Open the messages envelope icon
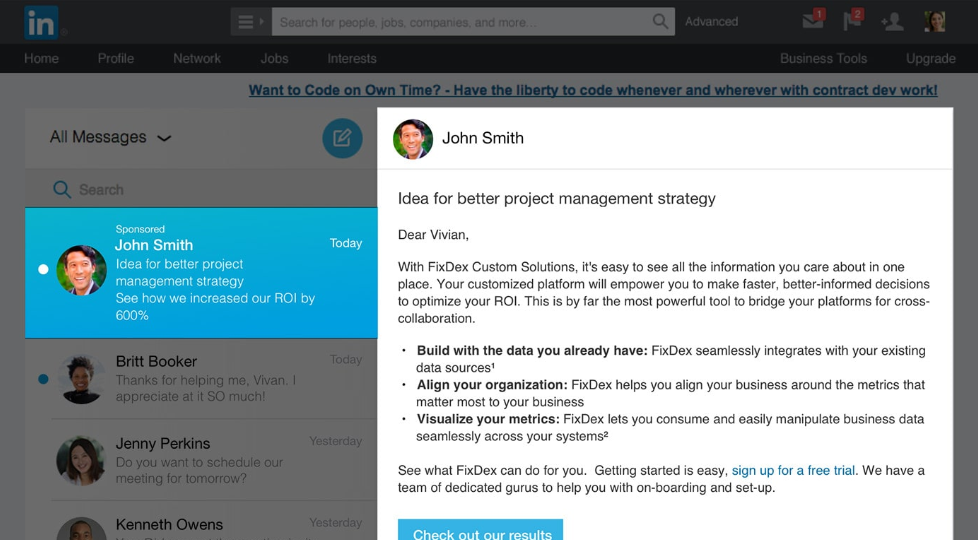978x540 pixels. (813, 21)
